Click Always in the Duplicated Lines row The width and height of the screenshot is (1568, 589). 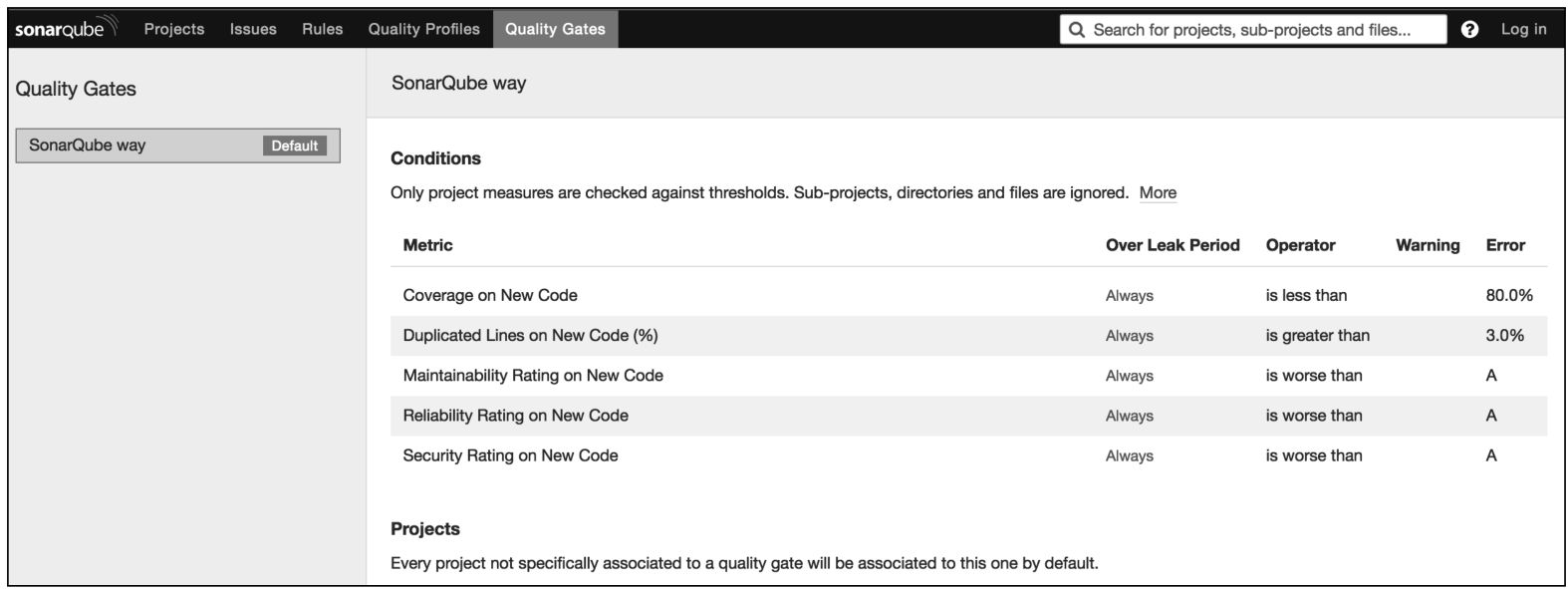[x=1130, y=336]
